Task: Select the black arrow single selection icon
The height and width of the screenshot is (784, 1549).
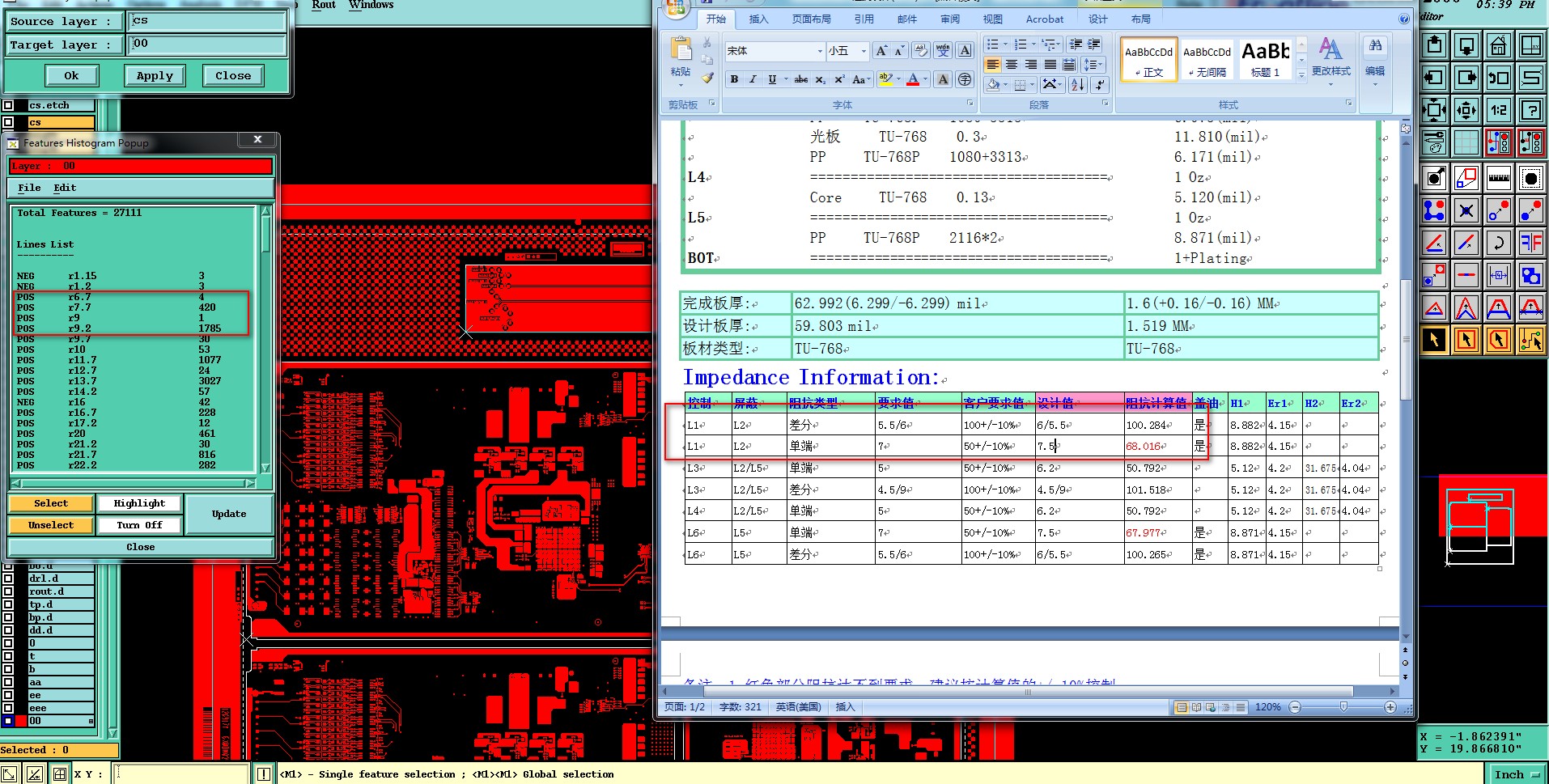Action: pos(1434,340)
